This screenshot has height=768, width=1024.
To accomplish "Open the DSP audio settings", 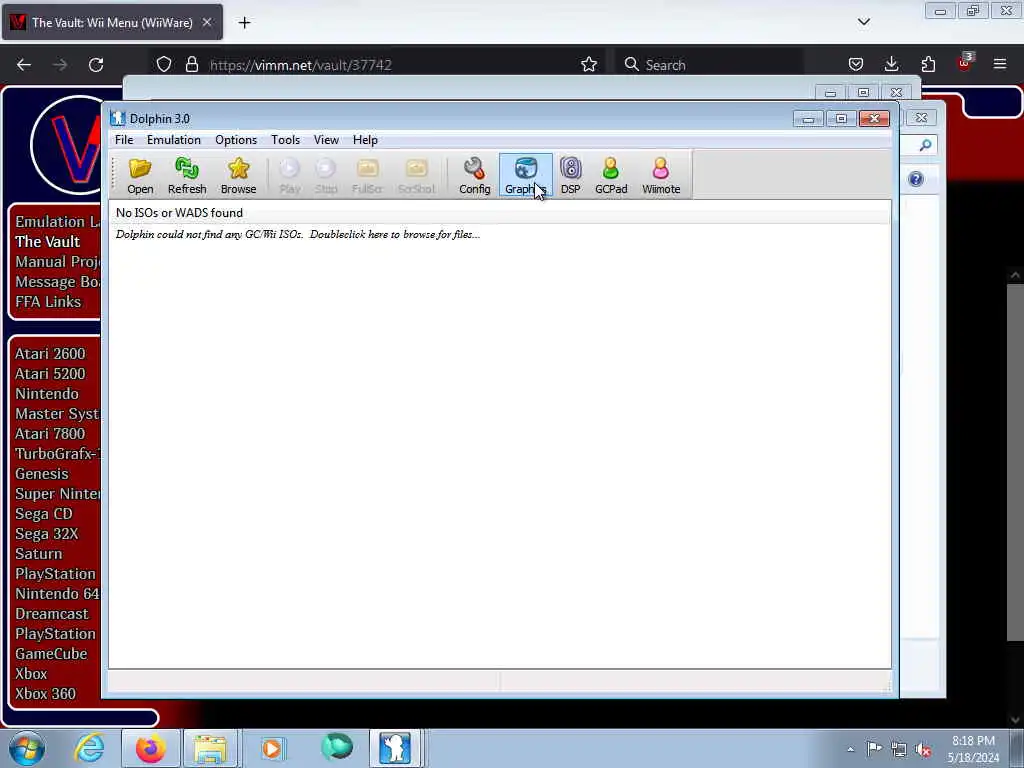I will (x=570, y=176).
